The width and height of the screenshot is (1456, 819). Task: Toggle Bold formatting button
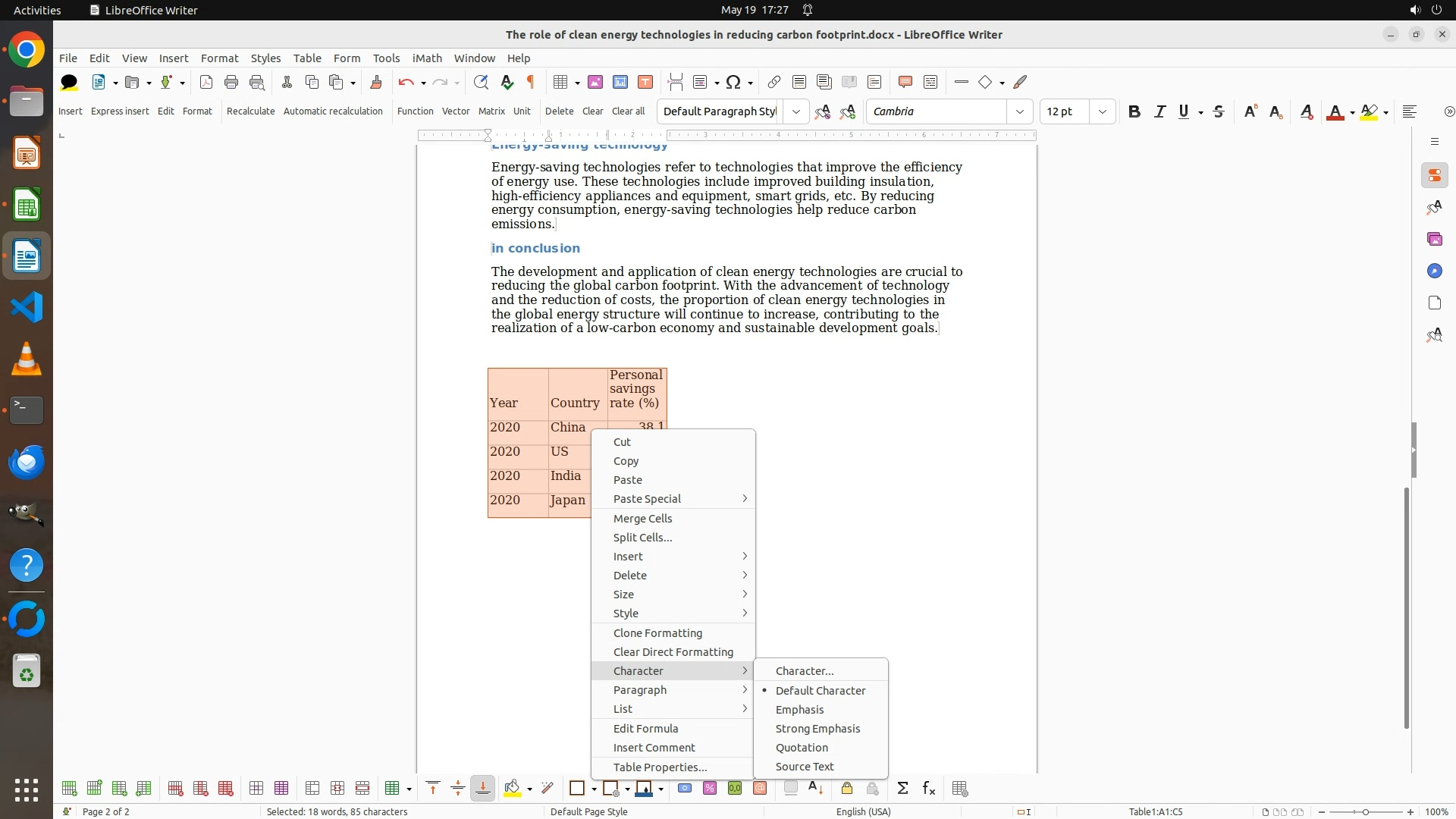click(1134, 111)
